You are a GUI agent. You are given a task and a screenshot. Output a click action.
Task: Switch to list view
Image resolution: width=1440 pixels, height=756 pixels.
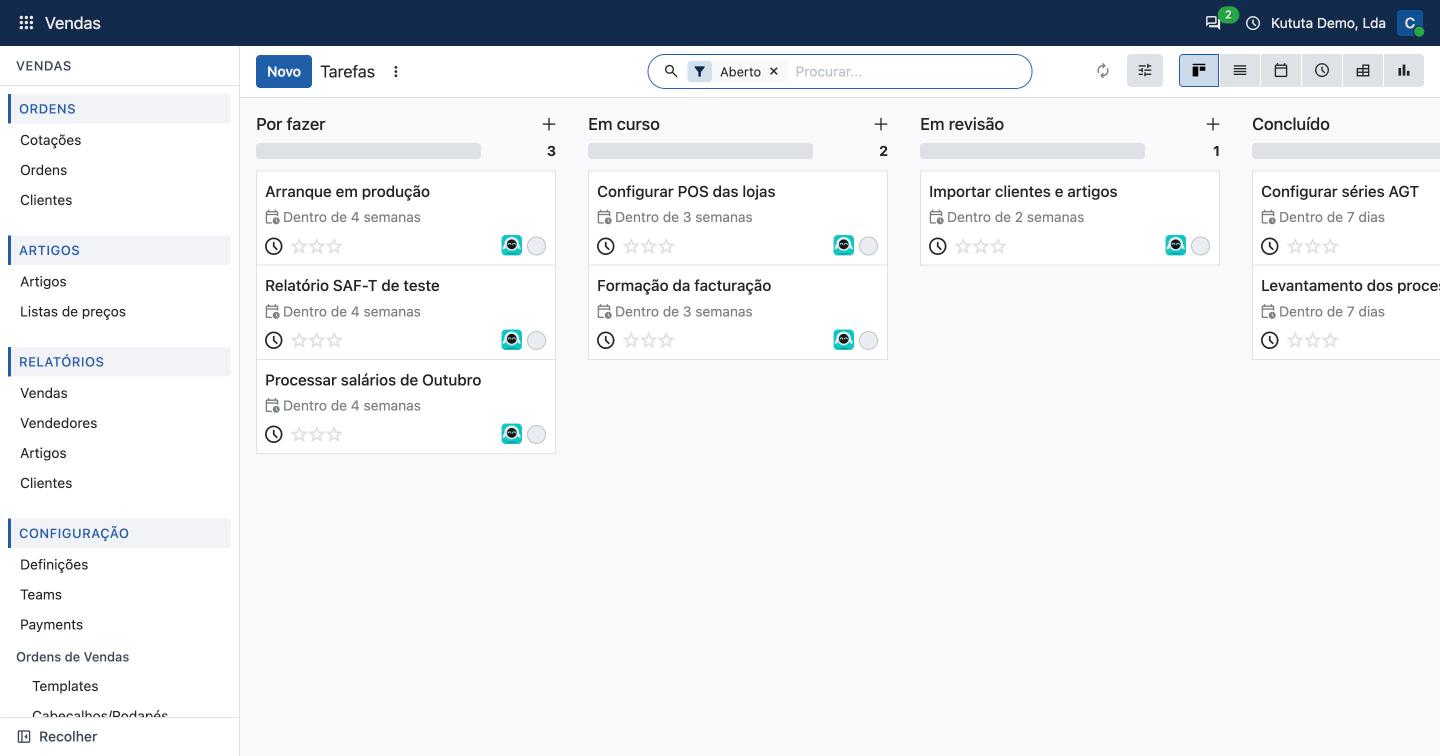1240,71
